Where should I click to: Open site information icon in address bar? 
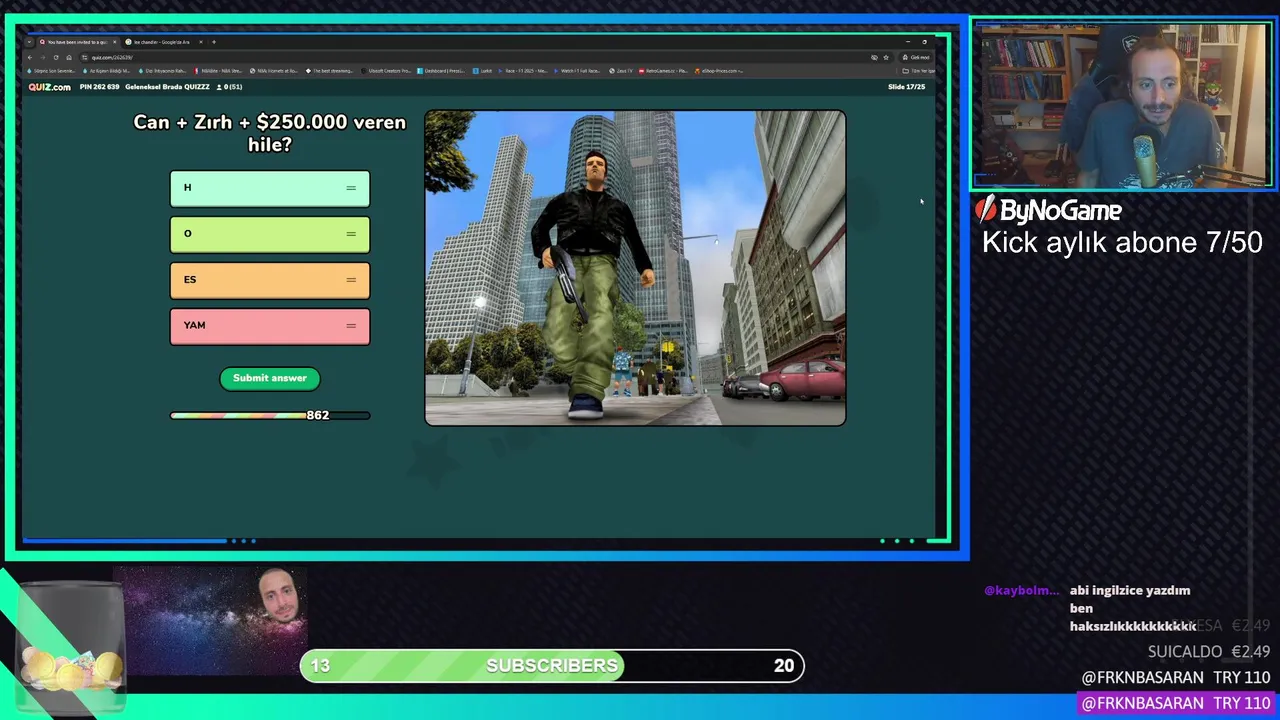point(84,57)
